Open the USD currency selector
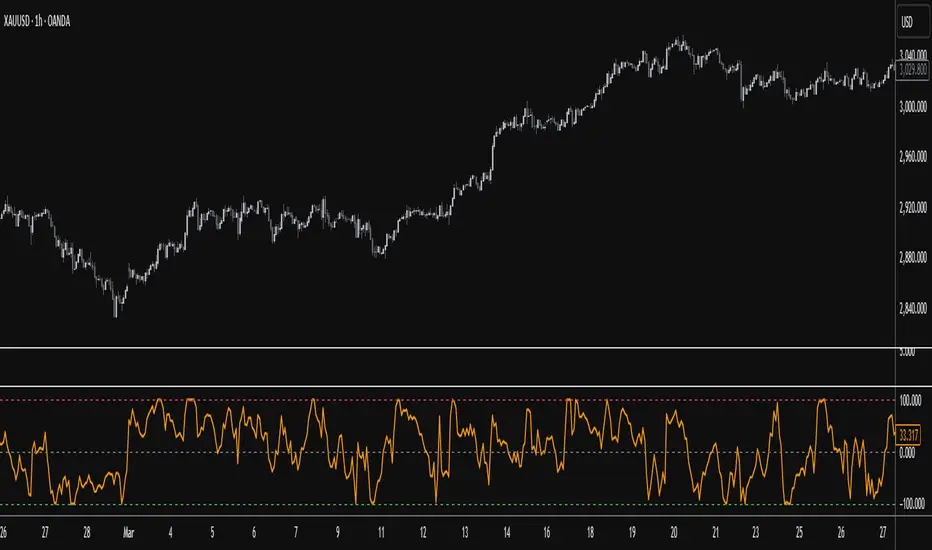 912,22
